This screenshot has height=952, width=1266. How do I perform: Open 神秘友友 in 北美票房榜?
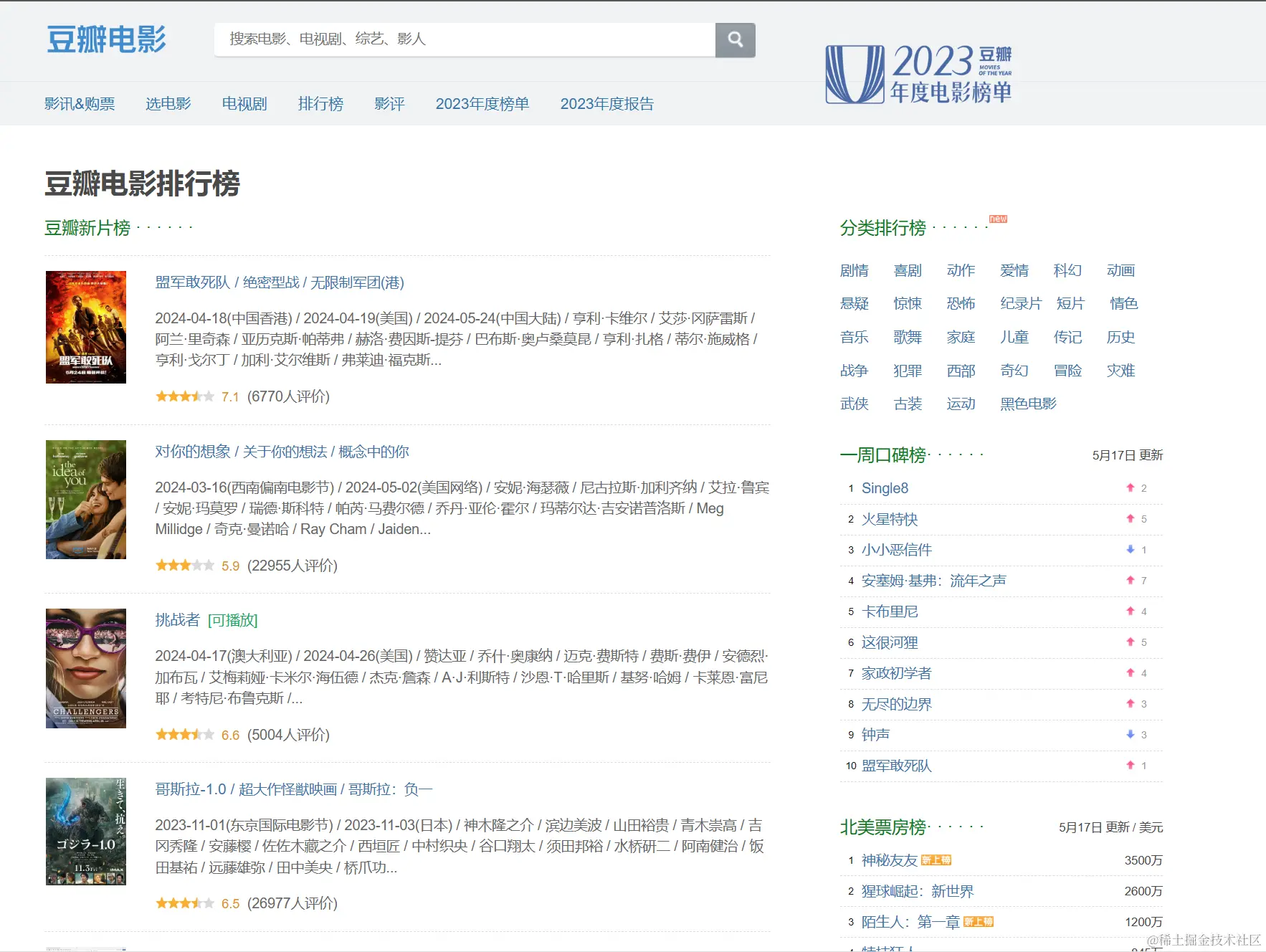pos(890,860)
